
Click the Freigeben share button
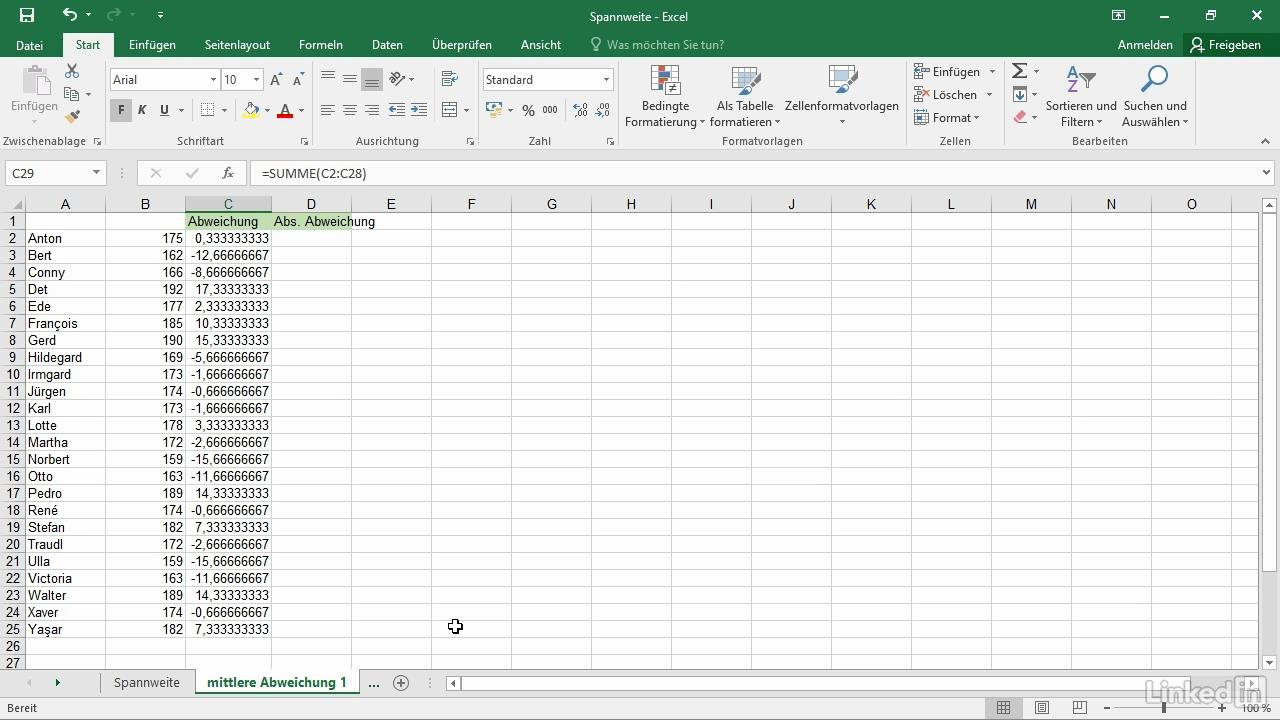point(1225,45)
